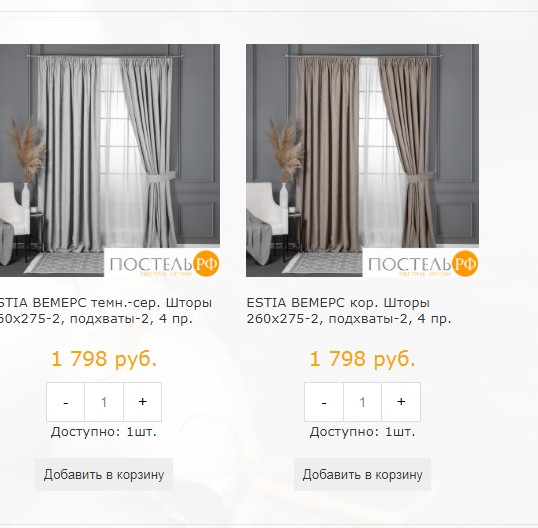
Task: Click the ПостельРФ logo on brown curtains image
Action: (421, 262)
